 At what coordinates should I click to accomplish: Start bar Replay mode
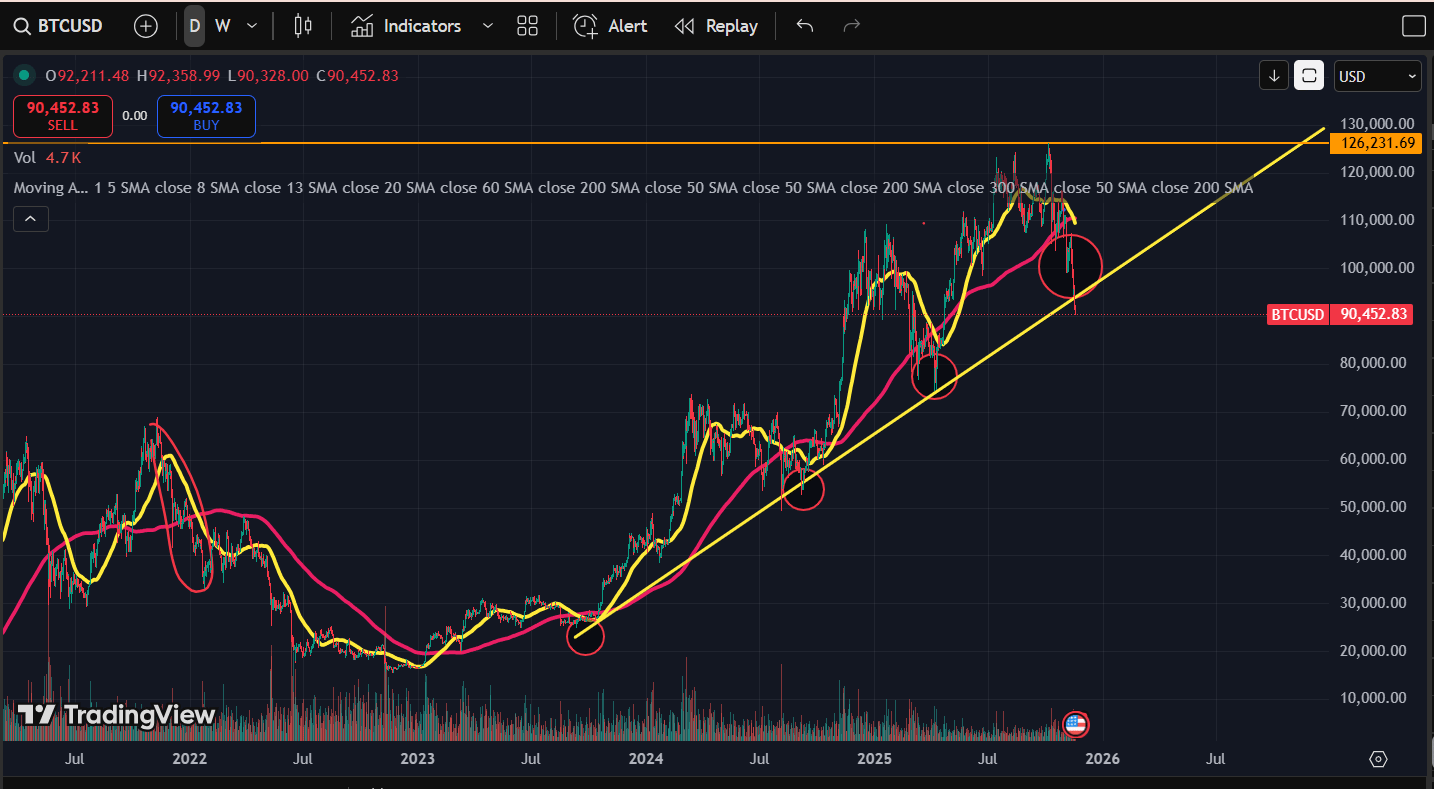(716, 26)
